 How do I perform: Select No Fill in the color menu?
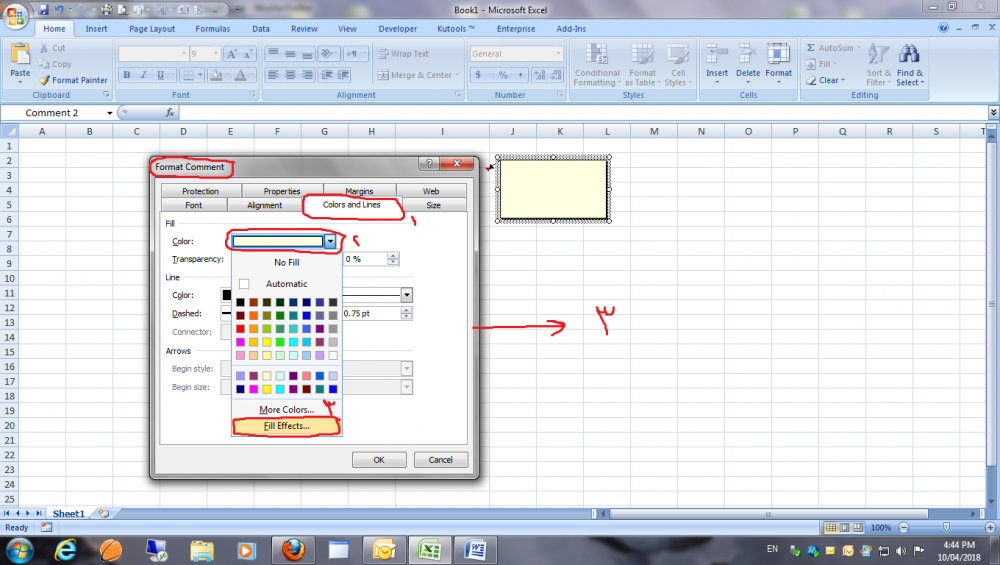[x=286, y=262]
